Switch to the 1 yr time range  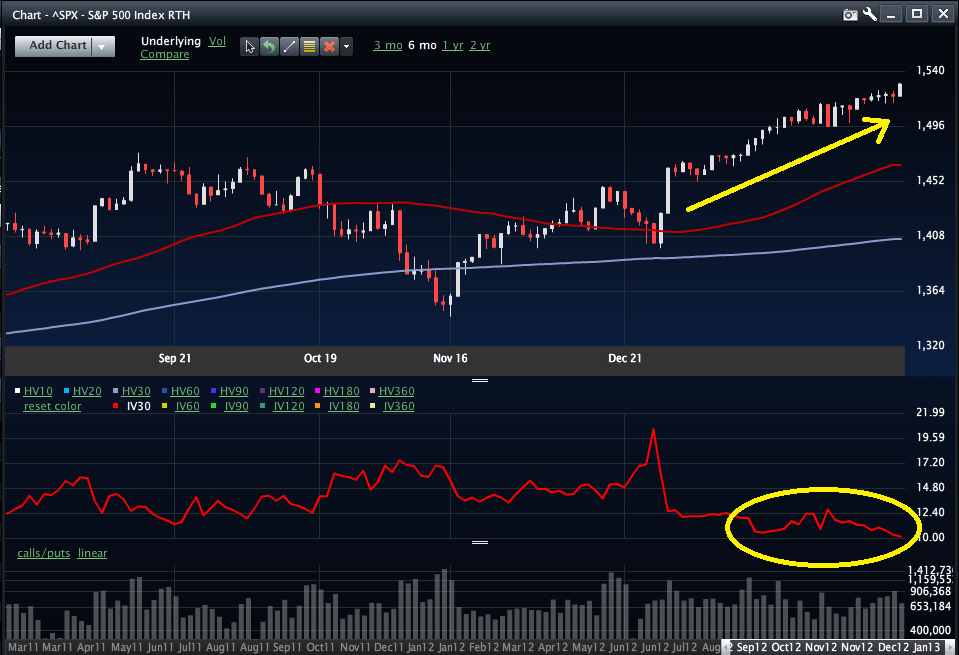click(452, 45)
